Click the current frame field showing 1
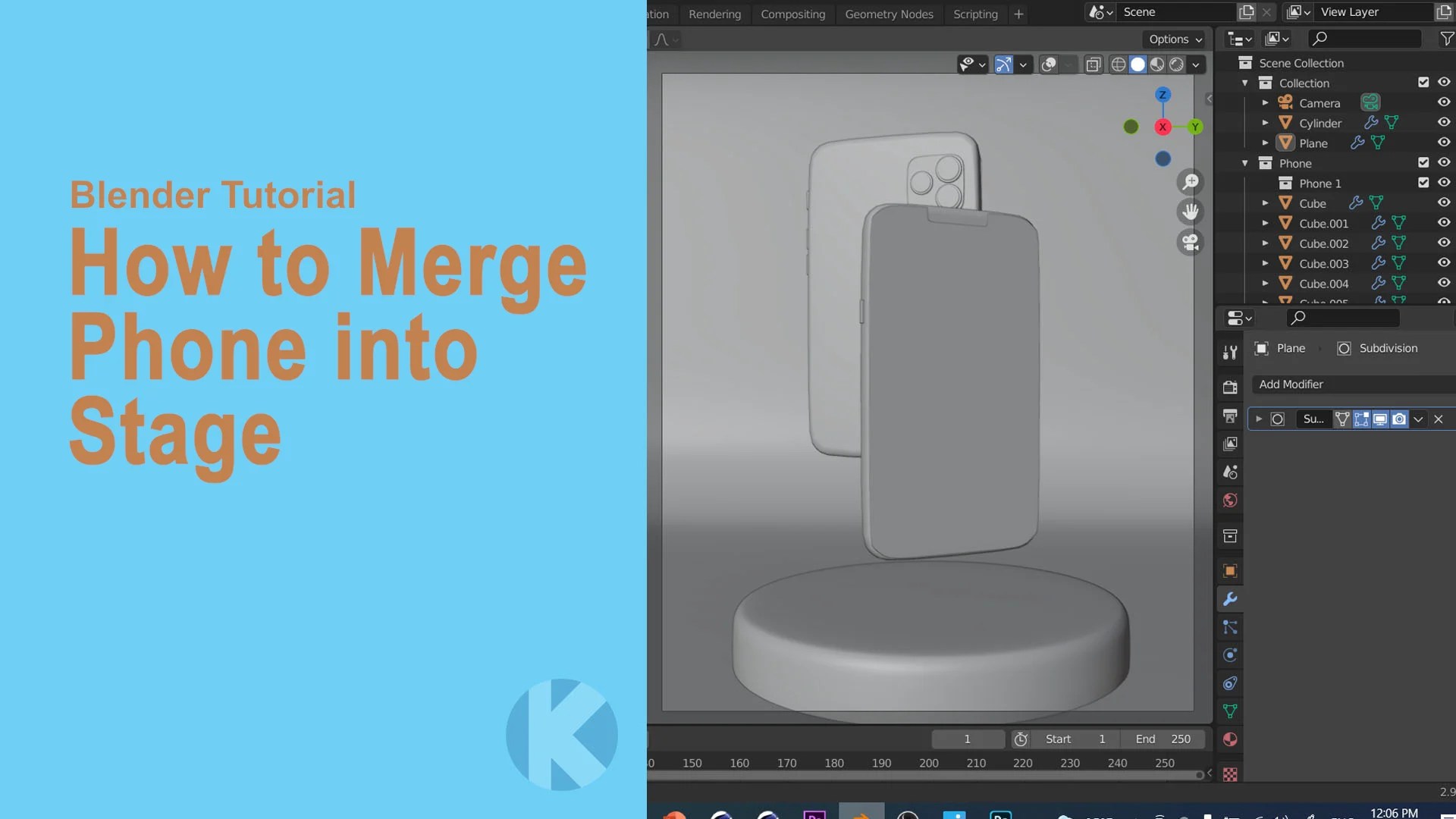 coord(968,739)
